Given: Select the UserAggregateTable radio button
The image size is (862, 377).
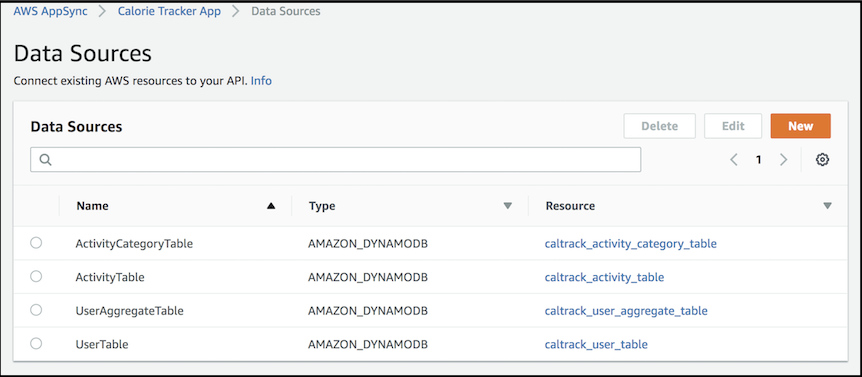Looking at the screenshot, I should click(x=36, y=310).
